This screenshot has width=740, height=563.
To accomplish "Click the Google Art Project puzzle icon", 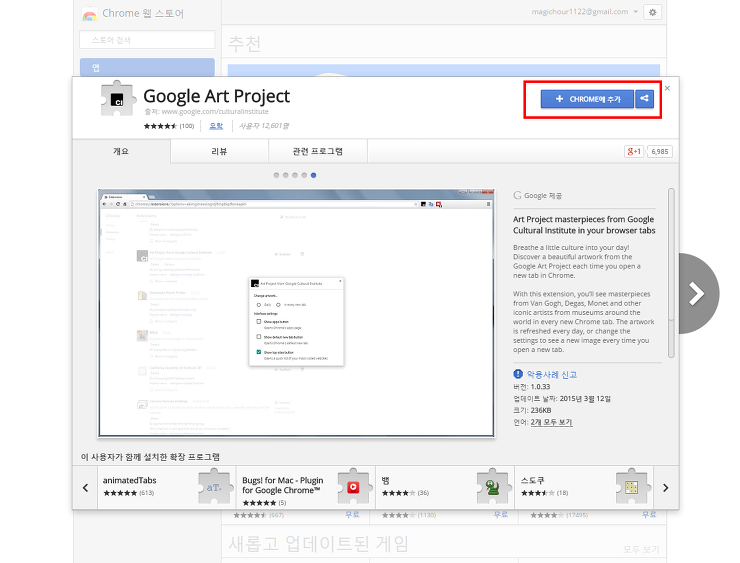I will tap(118, 99).
